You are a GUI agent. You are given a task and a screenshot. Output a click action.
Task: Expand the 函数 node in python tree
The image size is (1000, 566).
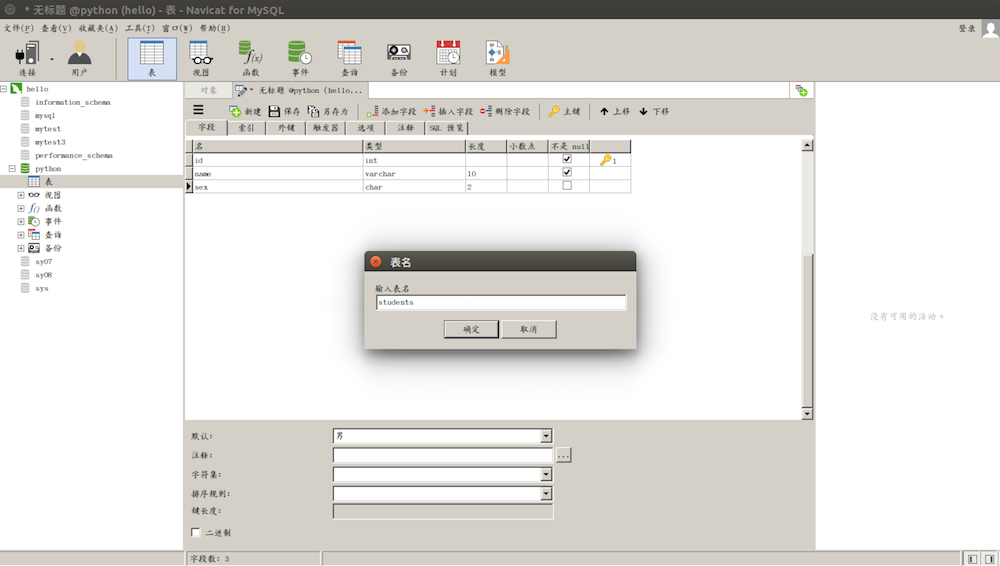21,208
